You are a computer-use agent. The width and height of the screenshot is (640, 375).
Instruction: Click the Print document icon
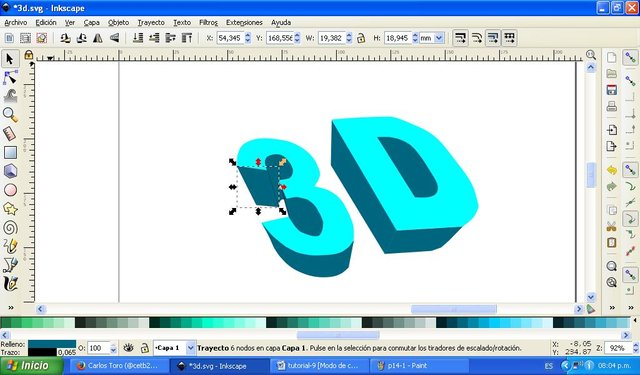pos(611,107)
